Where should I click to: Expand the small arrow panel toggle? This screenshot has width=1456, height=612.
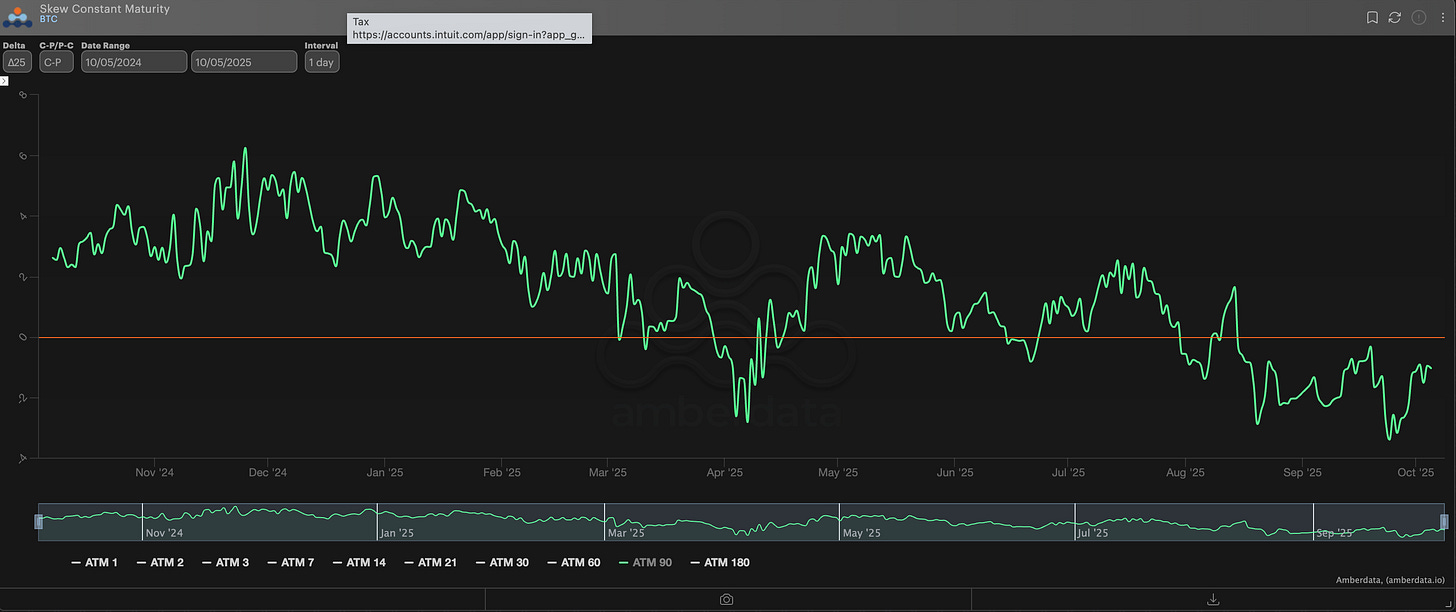[4, 80]
